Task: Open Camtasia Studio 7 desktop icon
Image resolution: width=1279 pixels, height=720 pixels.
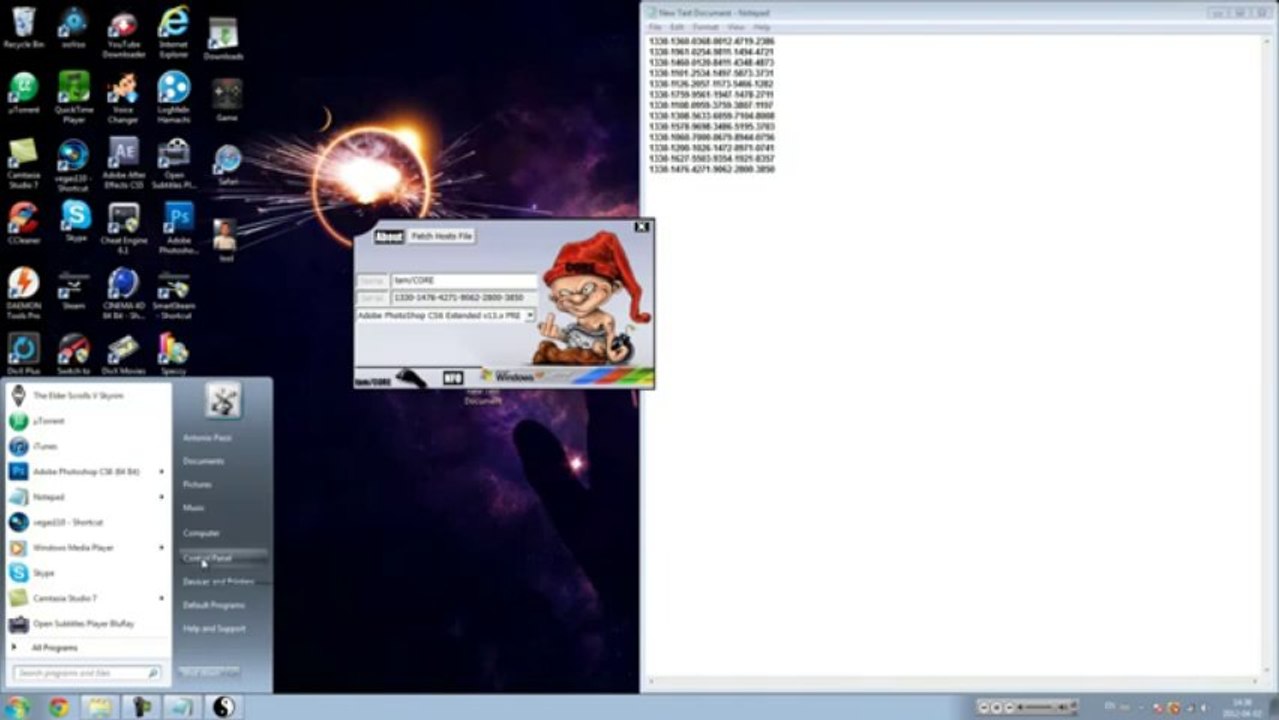Action: [x=23, y=163]
